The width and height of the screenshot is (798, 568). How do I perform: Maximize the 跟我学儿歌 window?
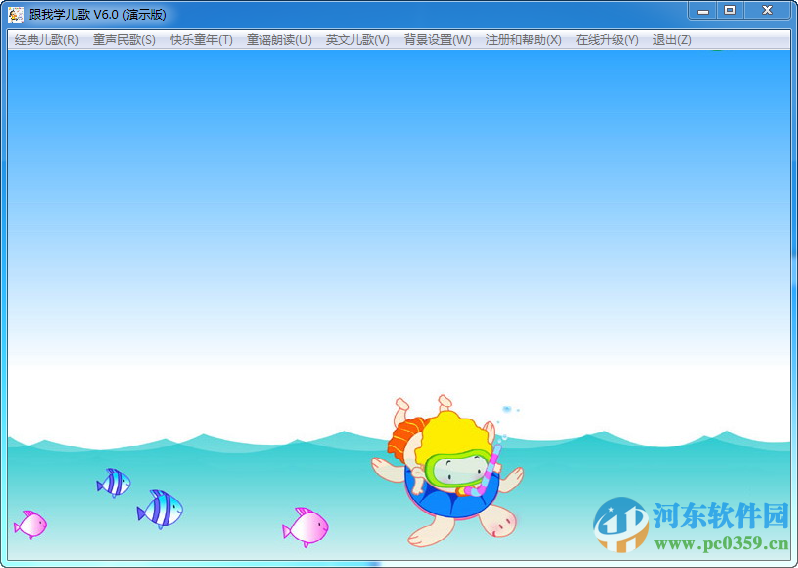[x=730, y=11]
